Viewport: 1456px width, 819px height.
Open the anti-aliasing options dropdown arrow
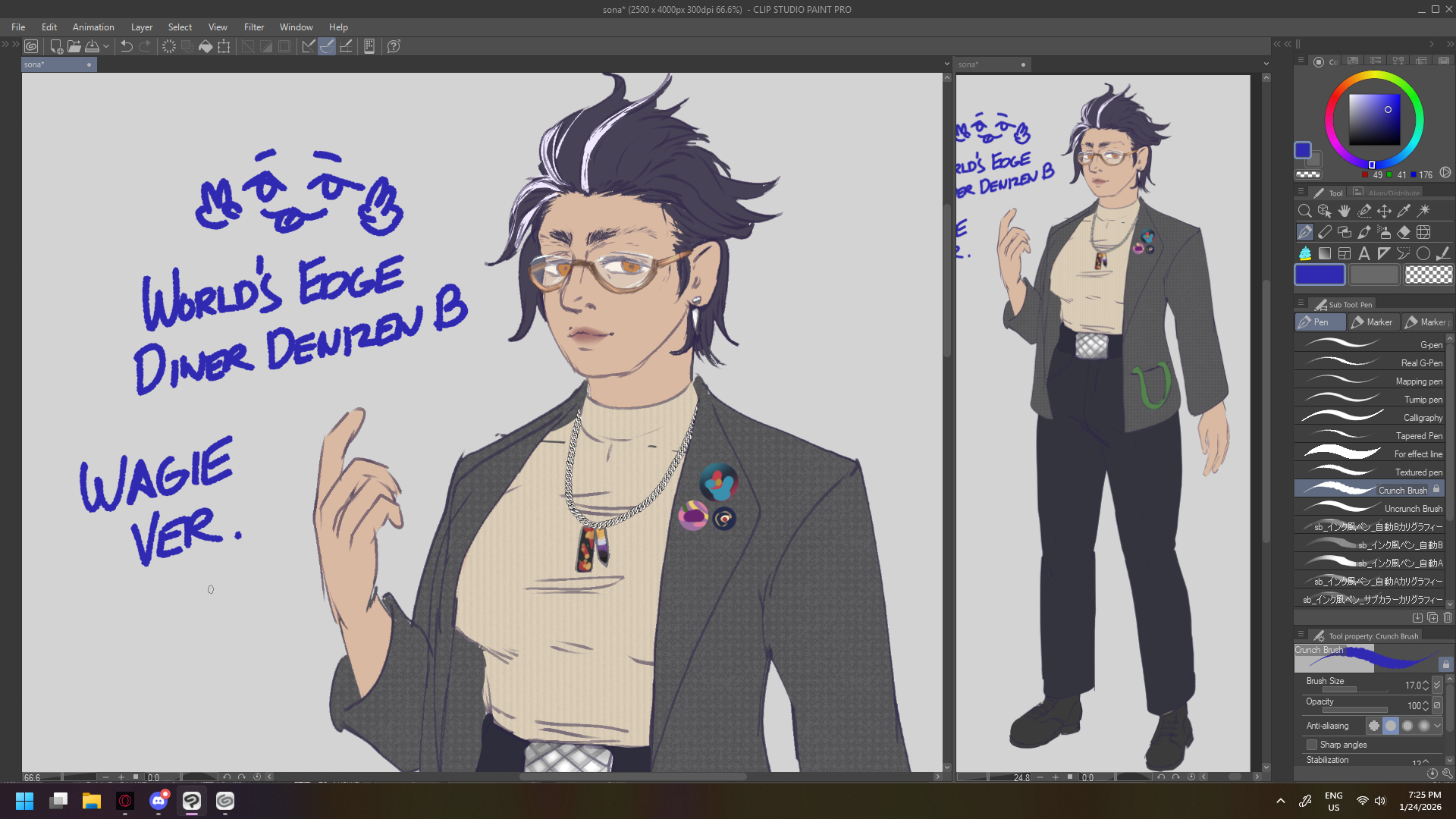(x=1437, y=726)
